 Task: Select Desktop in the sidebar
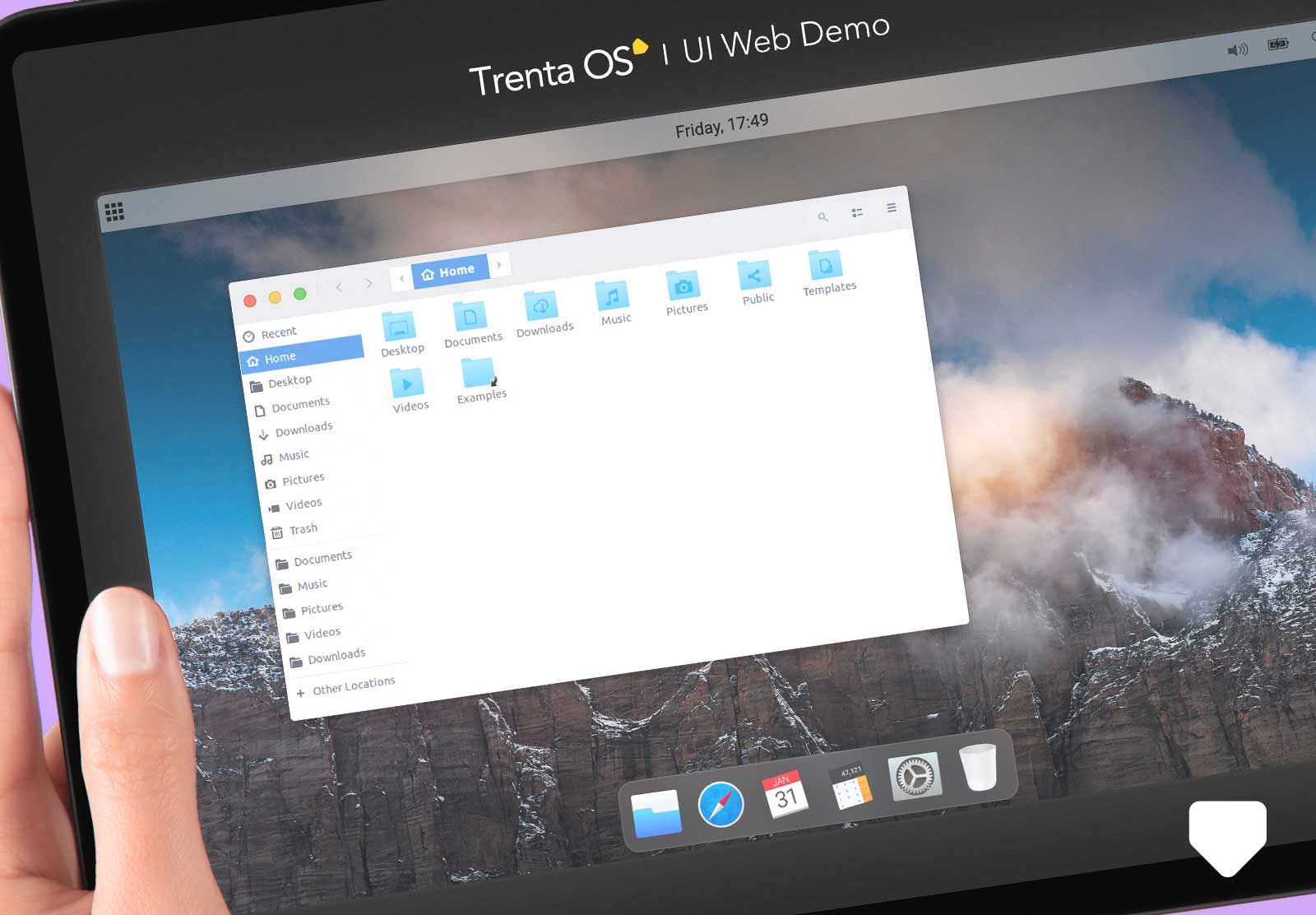click(x=280, y=383)
